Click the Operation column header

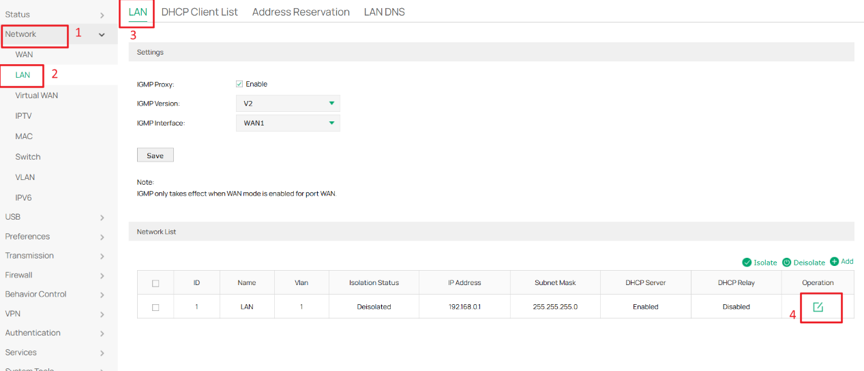(x=818, y=283)
